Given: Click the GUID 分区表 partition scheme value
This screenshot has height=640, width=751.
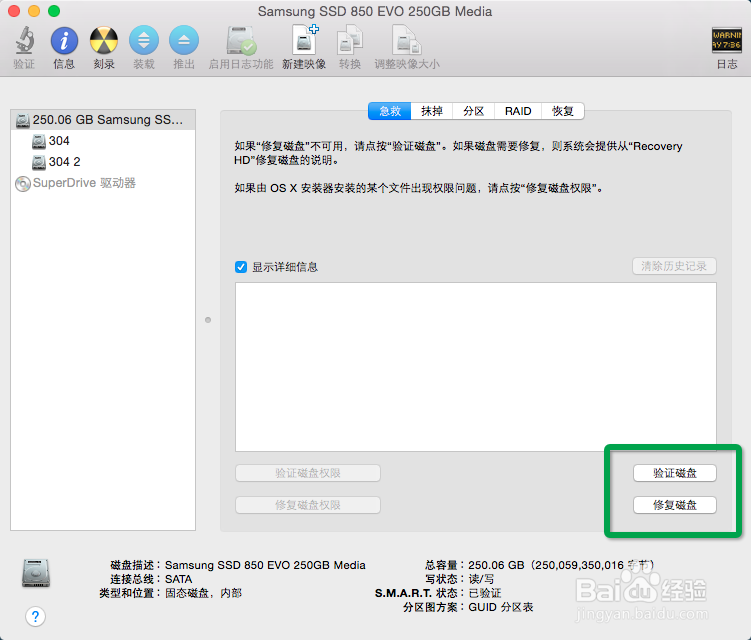Looking at the screenshot, I should (501, 607).
